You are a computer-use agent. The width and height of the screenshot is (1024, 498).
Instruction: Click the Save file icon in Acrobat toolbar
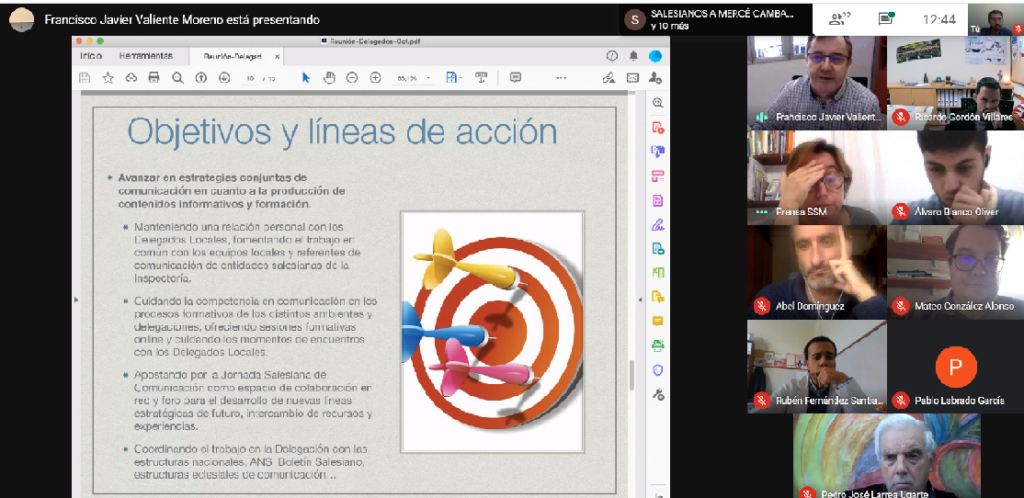click(84, 78)
